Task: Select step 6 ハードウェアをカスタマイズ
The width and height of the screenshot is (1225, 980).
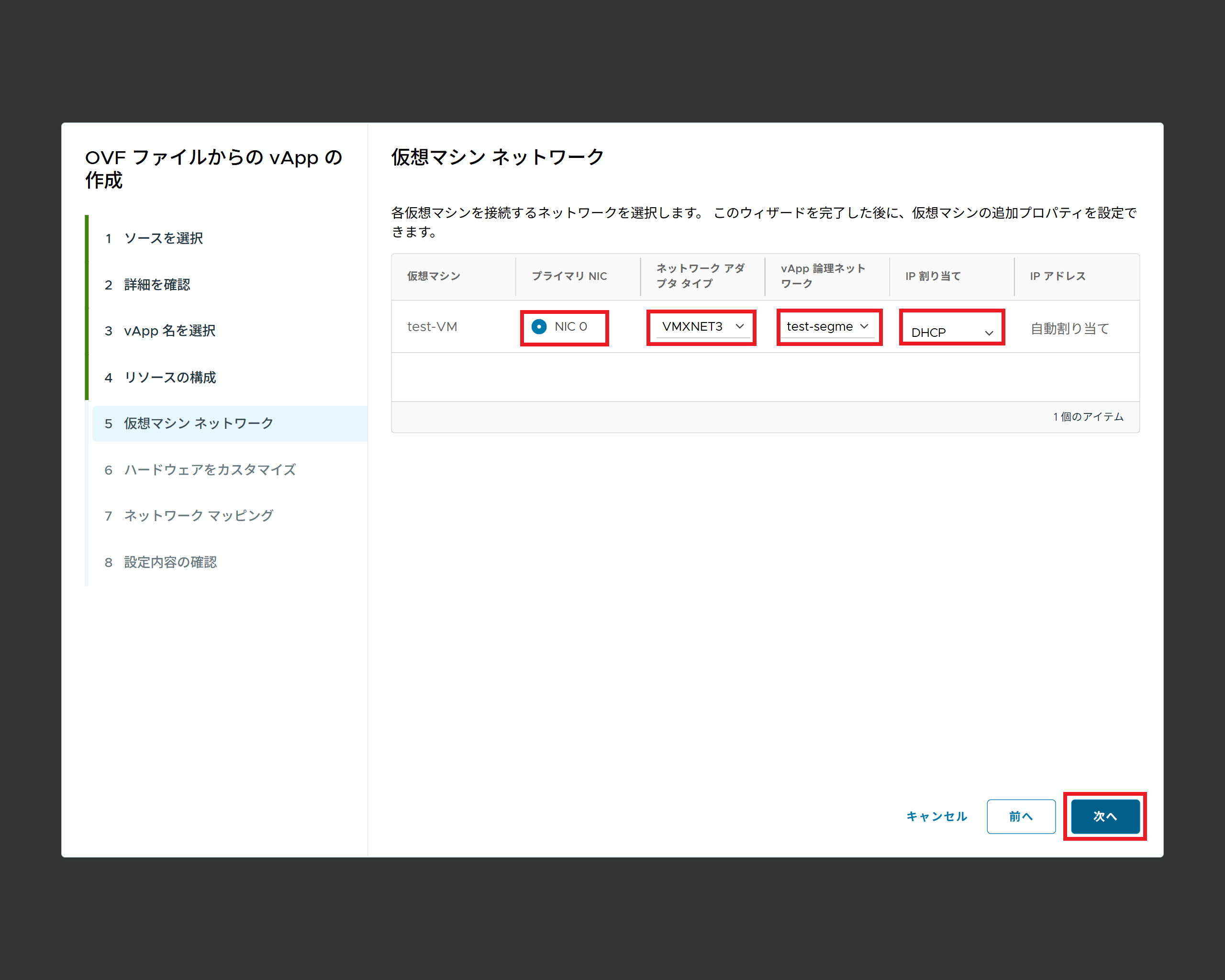Action: click(210, 470)
